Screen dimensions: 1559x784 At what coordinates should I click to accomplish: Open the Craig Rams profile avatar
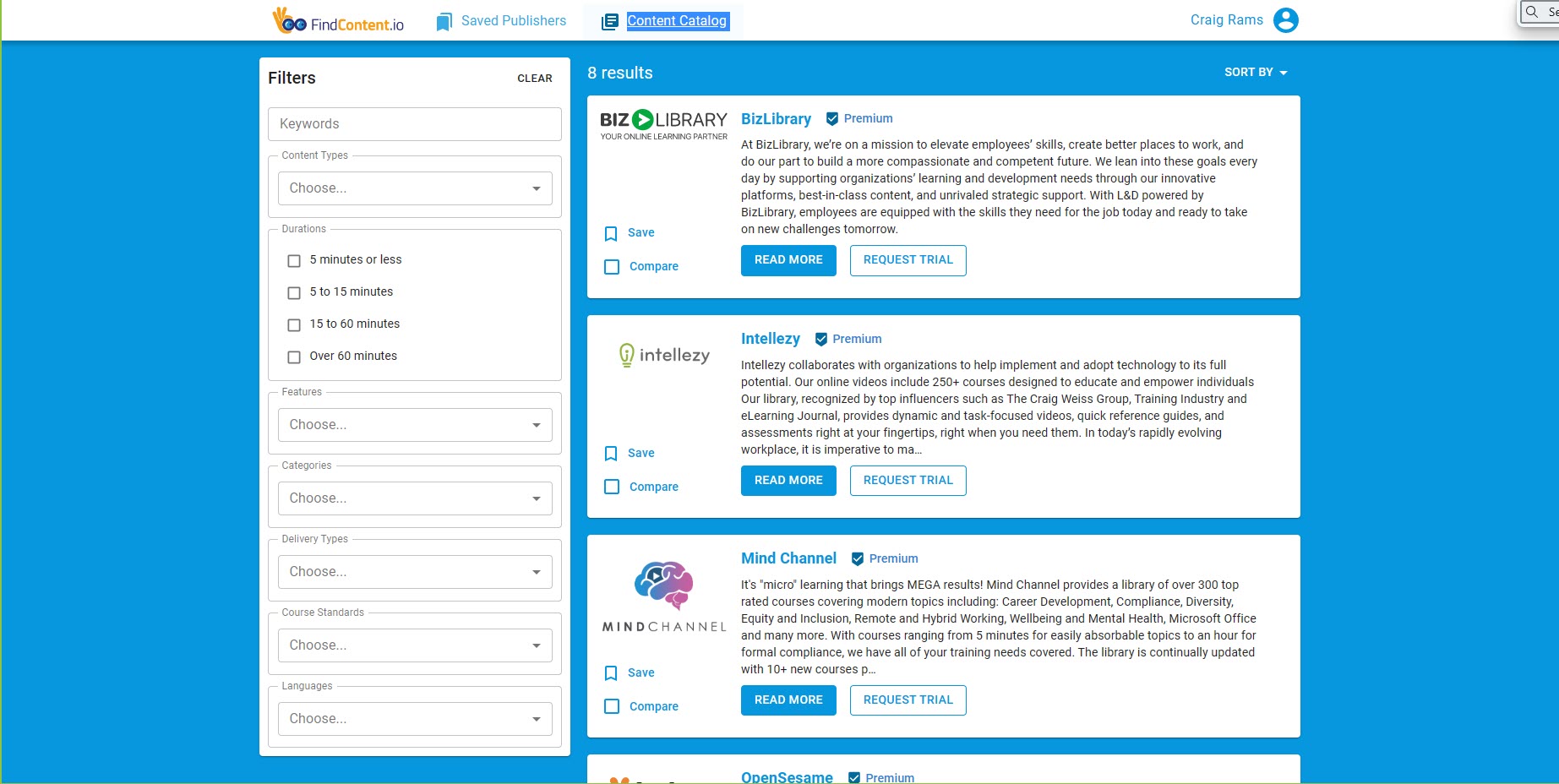tap(1285, 20)
